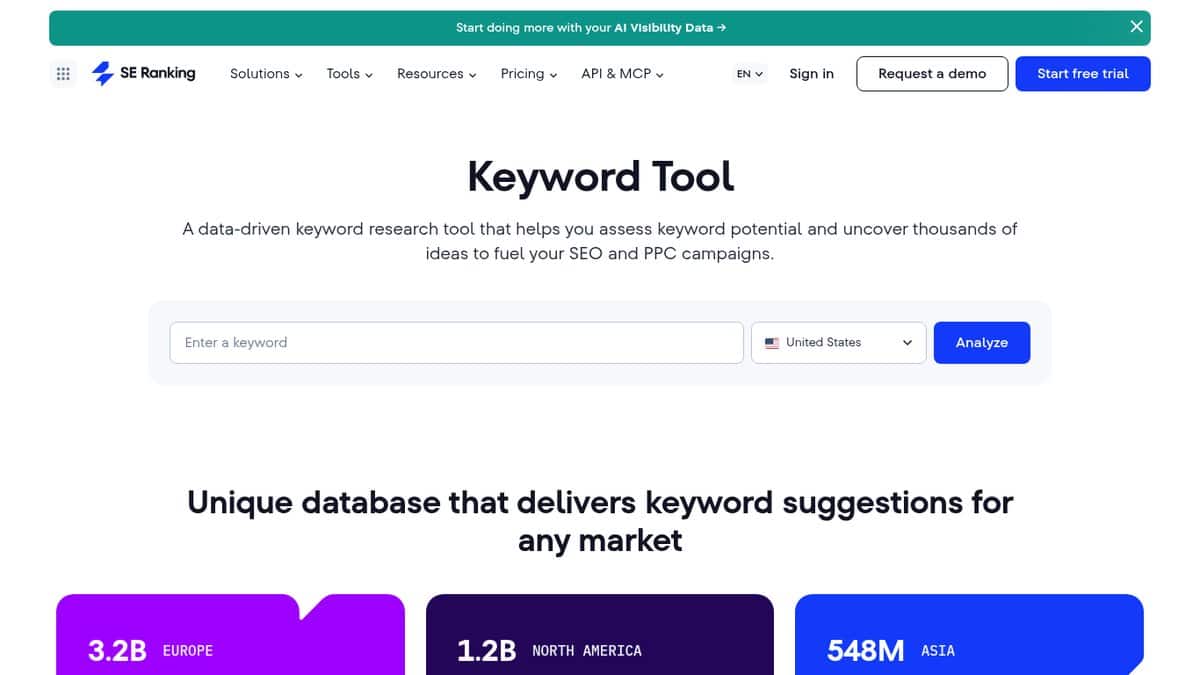Go to Sign in
Screen dimensions: 1200x675
click(811, 74)
